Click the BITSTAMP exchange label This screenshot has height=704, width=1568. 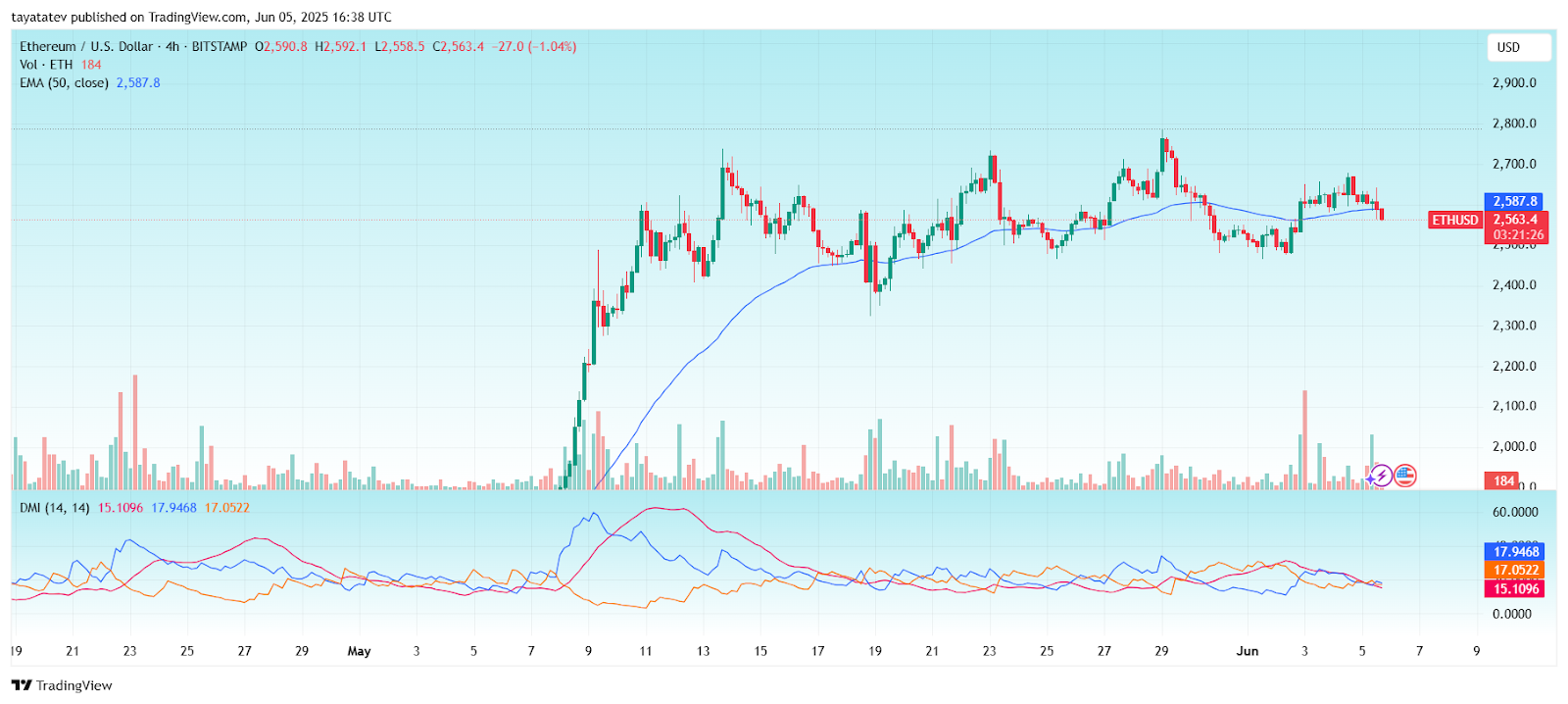(219, 46)
